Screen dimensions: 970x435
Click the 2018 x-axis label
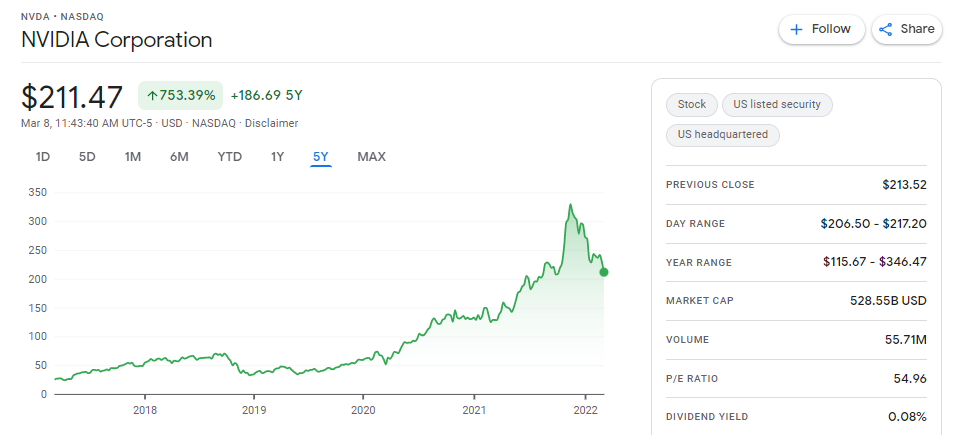[145, 410]
